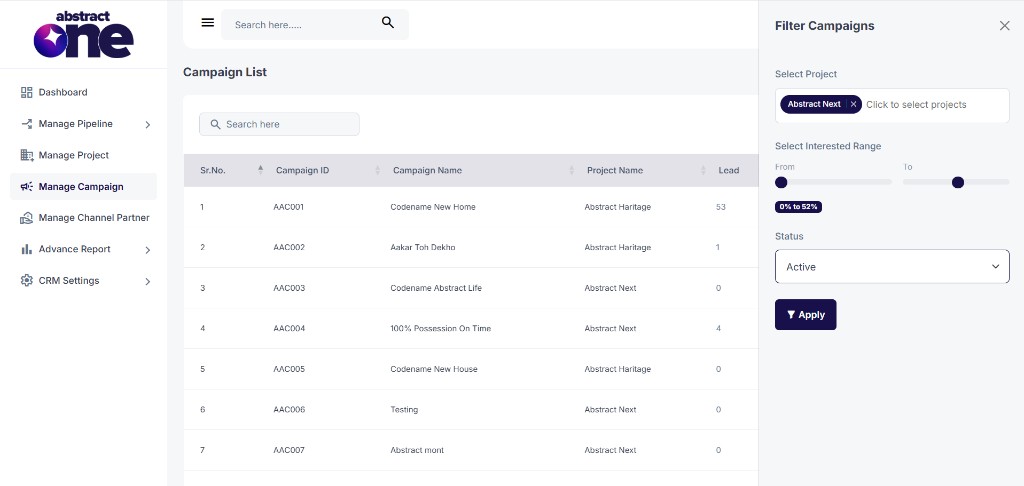
Task: Close the Filter Campaigns panel
Action: [1004, 25]
